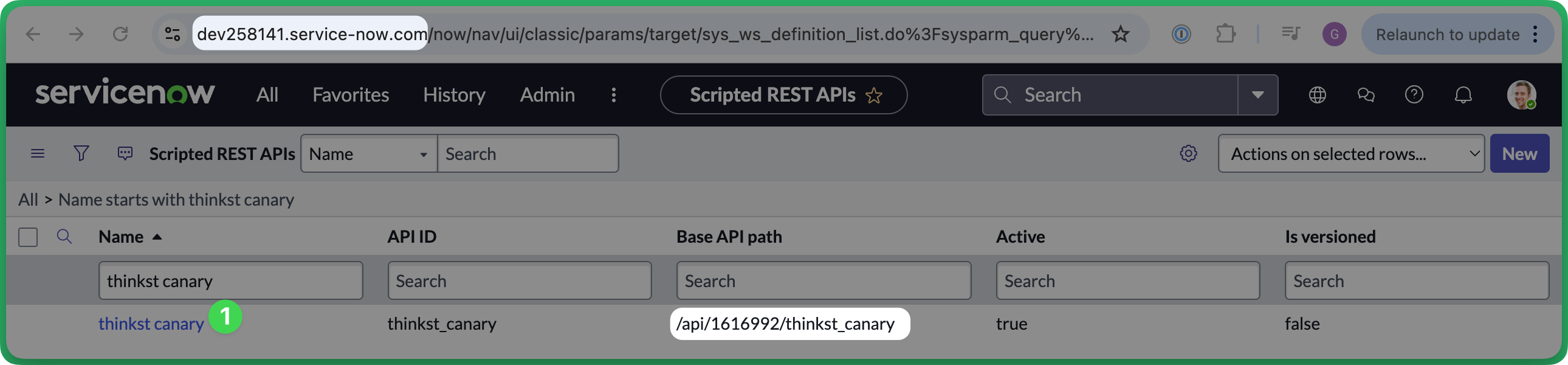Go forward in browser history
Viewport: 1568px width, 365px height.
click(76, 34)
